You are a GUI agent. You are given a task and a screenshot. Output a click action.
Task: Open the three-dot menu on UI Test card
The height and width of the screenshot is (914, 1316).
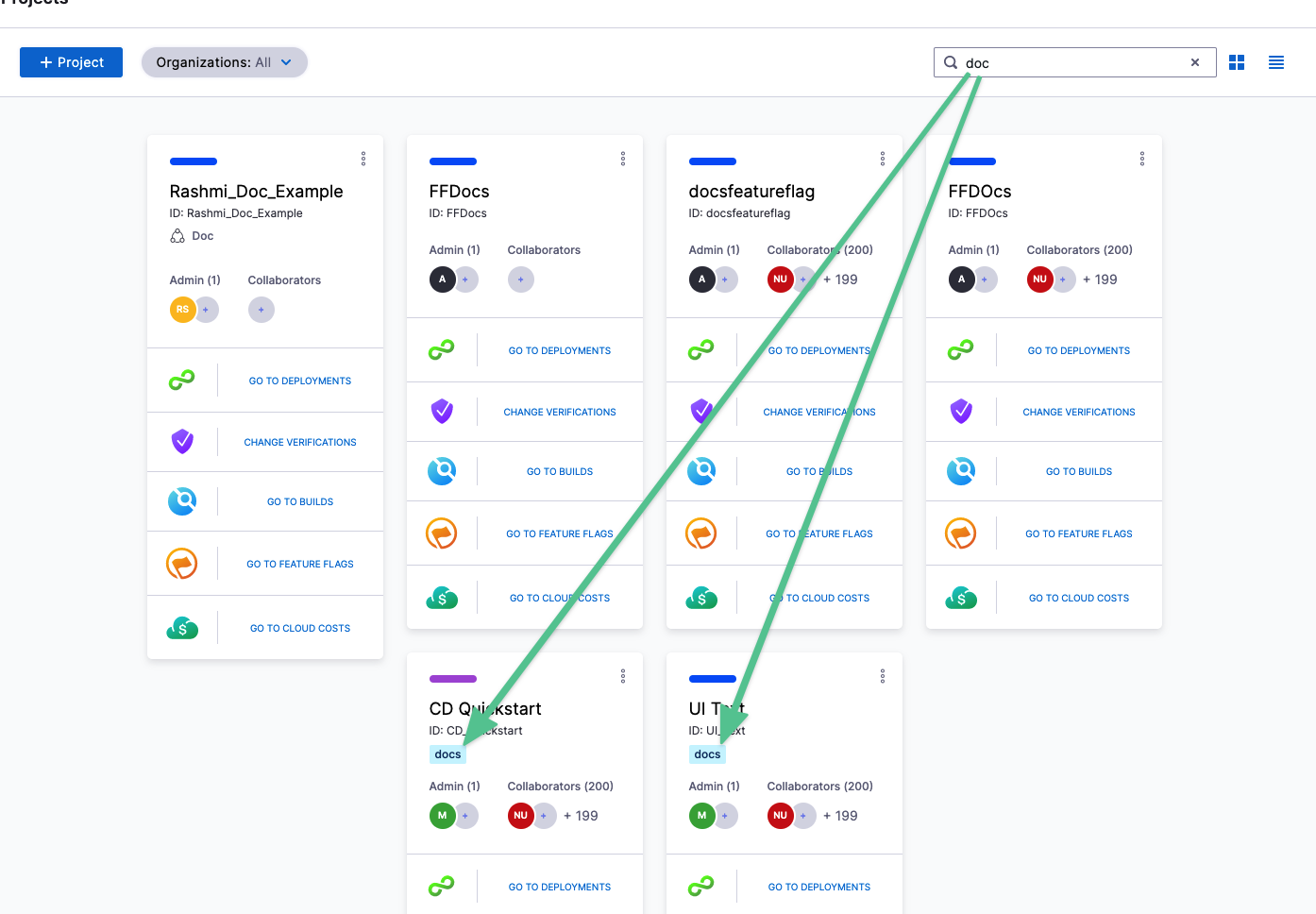click(x=883, y=676)
